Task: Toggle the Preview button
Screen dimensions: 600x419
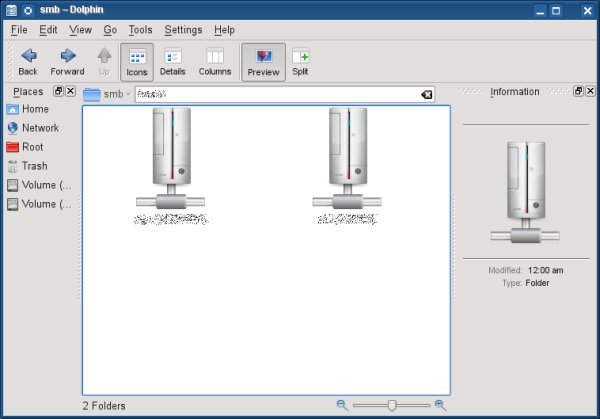Action: coord(263,61)
